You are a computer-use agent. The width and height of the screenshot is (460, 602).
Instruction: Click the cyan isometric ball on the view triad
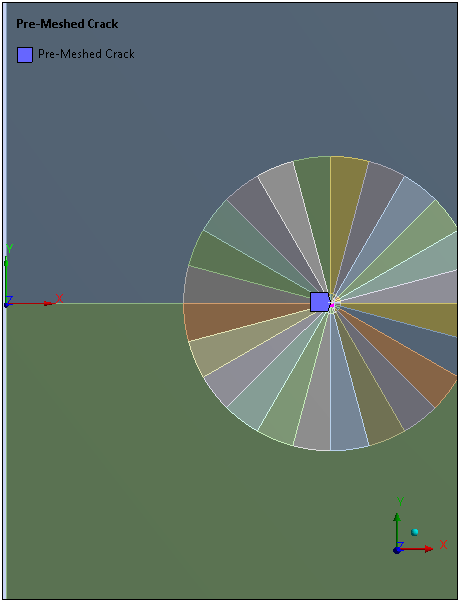[414, 532]
